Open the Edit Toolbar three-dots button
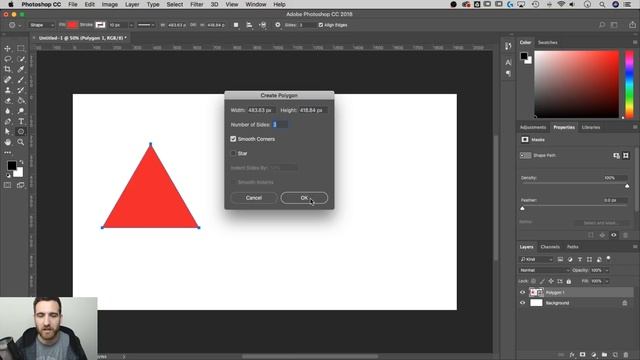This screenshot has width=640, height=360. tap(7, 153)
